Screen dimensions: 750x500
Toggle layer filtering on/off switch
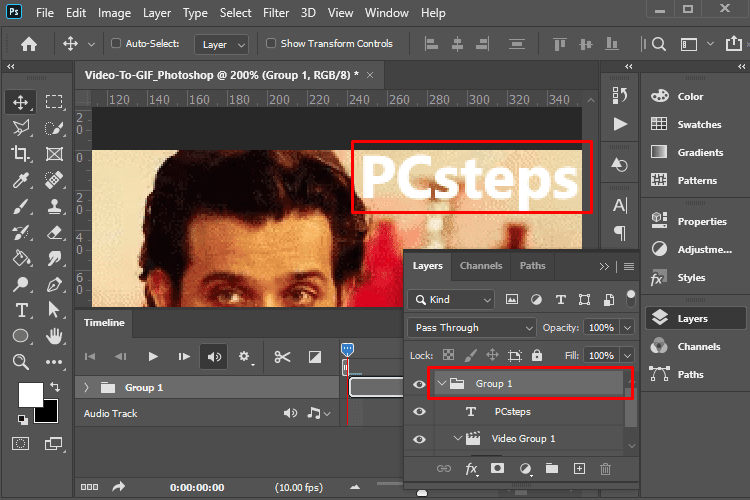[631, 299]
